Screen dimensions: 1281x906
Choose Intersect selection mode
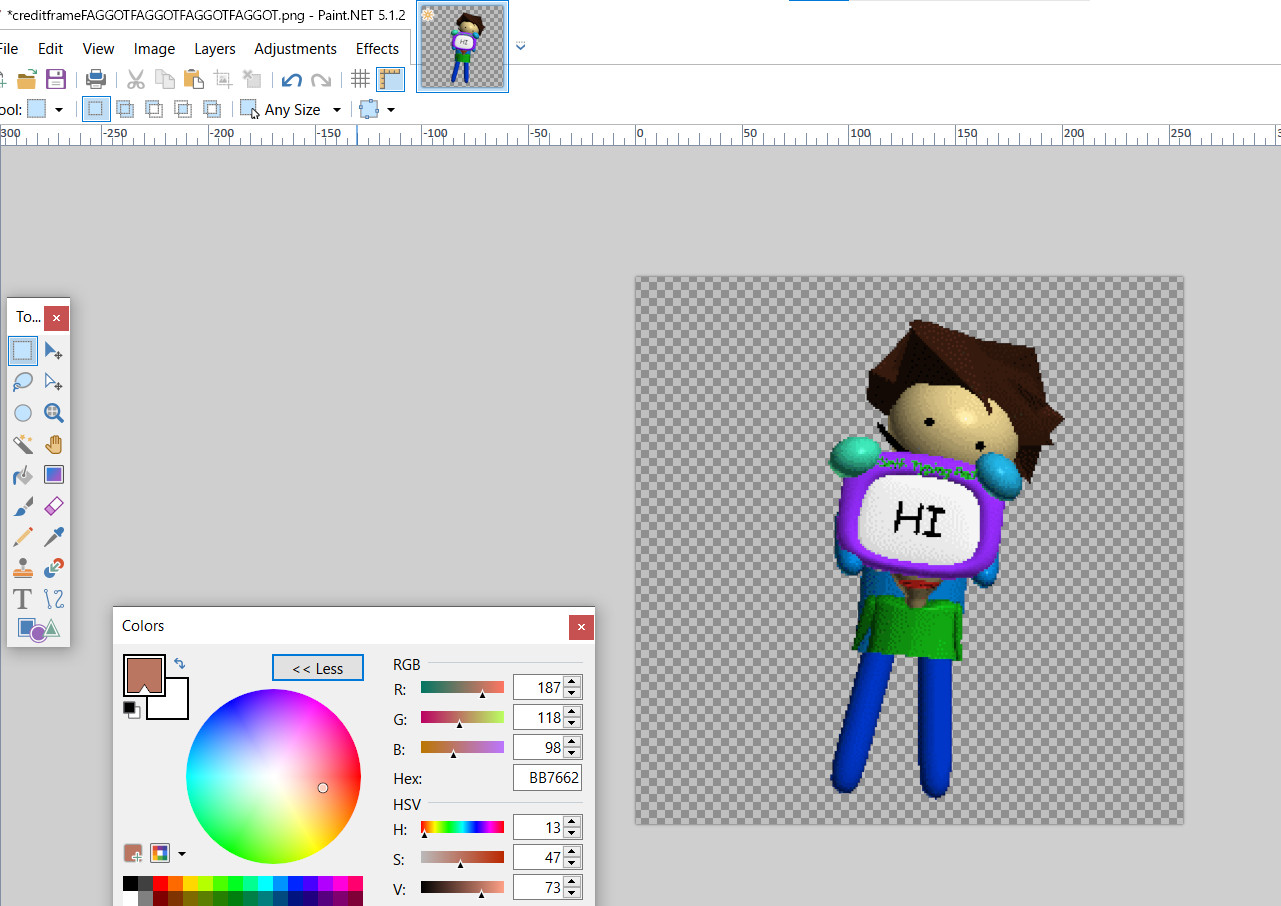click(x=183, y=109)
